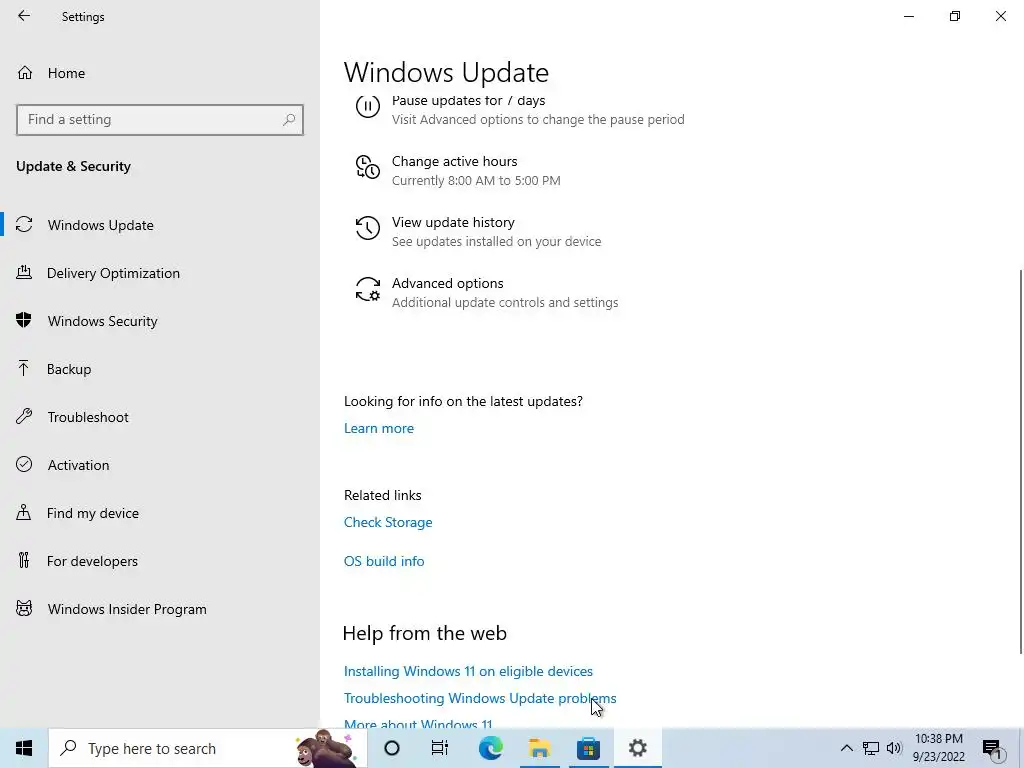Click the history clock icon beside View update history
This screenshot has width=1024, height=768.
point(368,228)
